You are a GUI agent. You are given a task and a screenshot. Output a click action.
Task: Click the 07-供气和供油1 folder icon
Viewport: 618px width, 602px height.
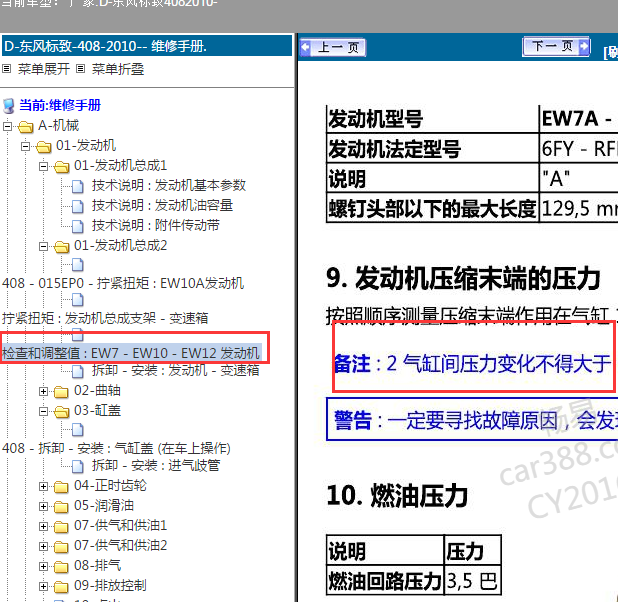pos(61,527)
